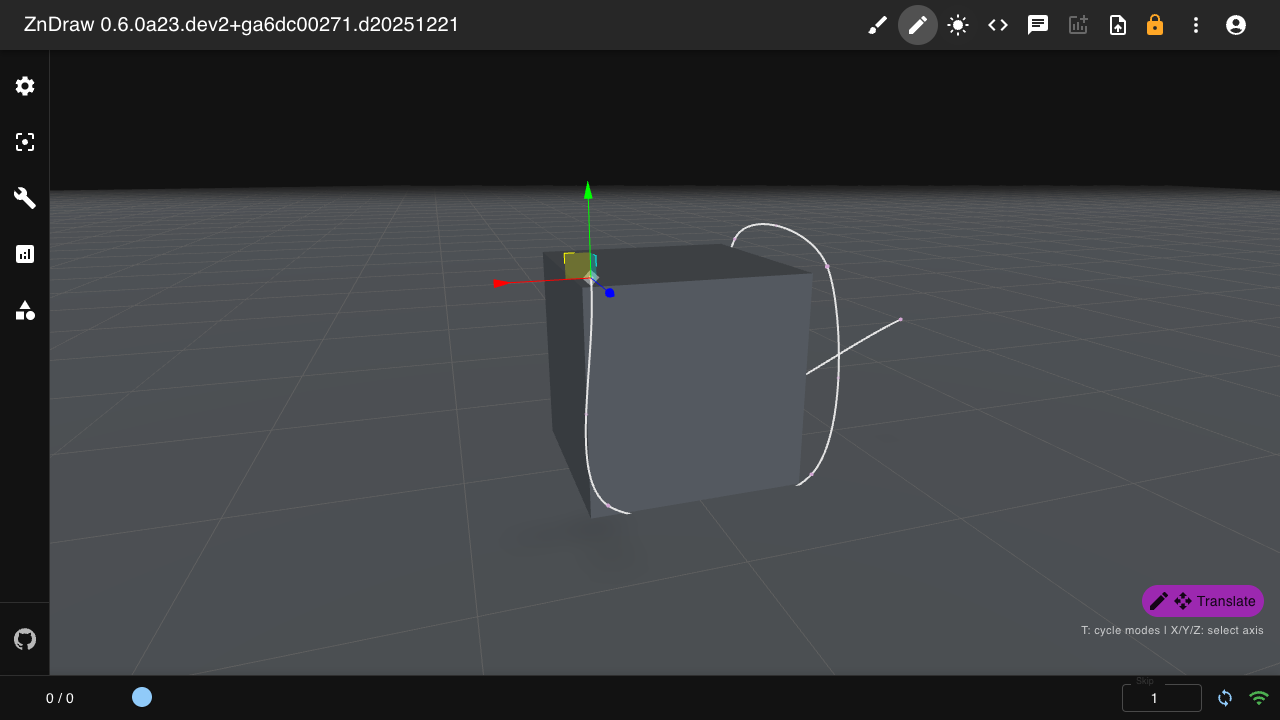Click the yellow plane gizmo handle
This screenshot has height=720, width=1280.
coord(576,265)
